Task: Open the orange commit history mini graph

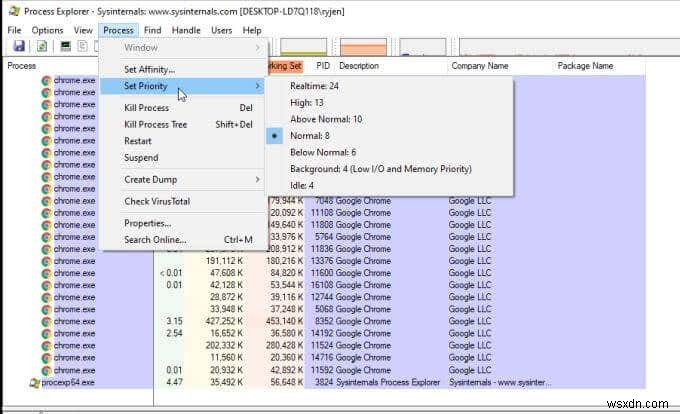Action: (x=363, y=47)
